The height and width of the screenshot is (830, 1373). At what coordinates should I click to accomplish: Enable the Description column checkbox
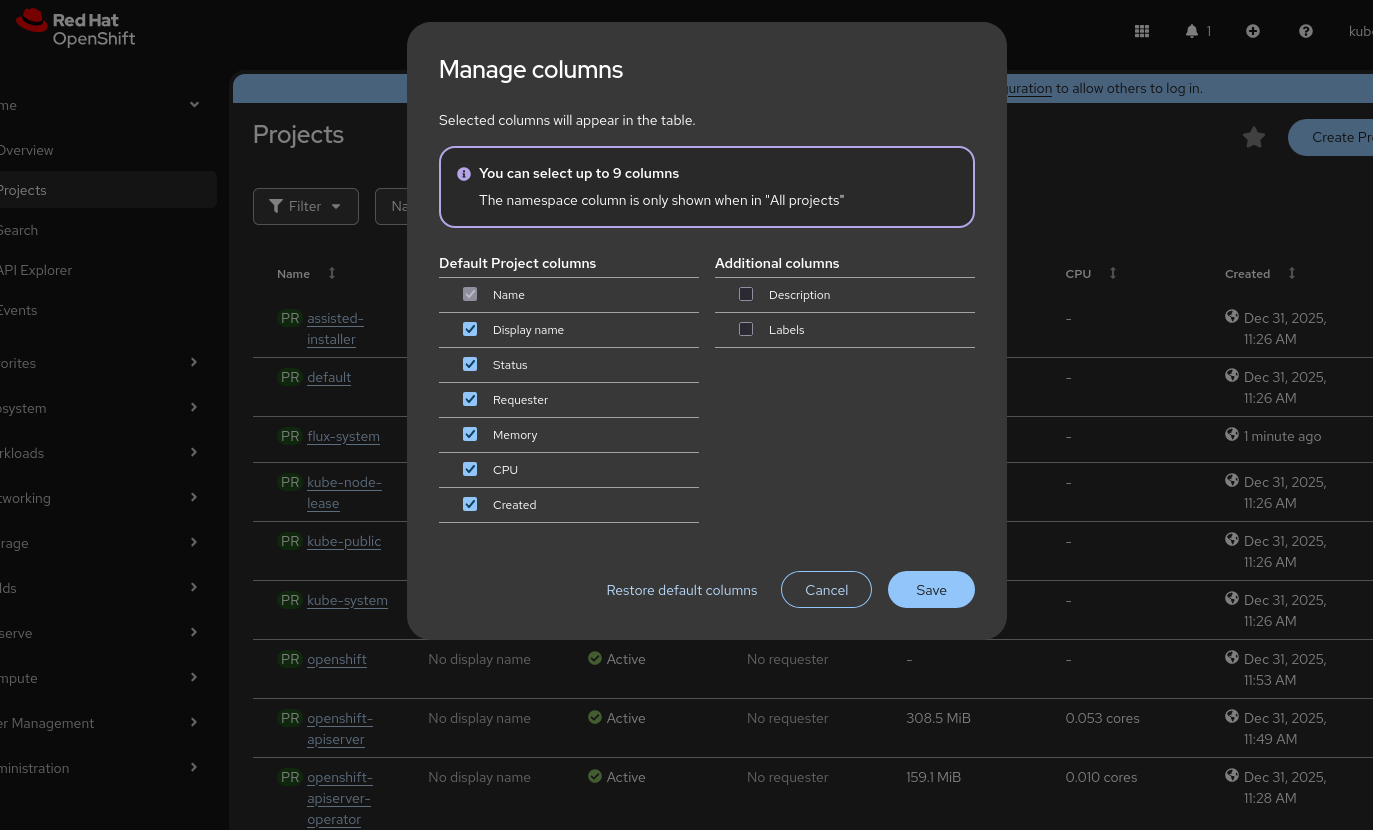pos(746,295)
